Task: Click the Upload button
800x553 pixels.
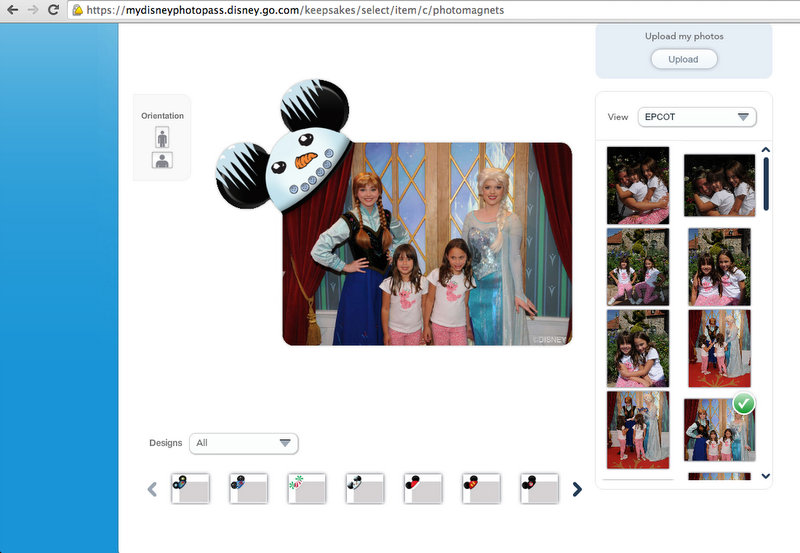Action: point(684,59)
